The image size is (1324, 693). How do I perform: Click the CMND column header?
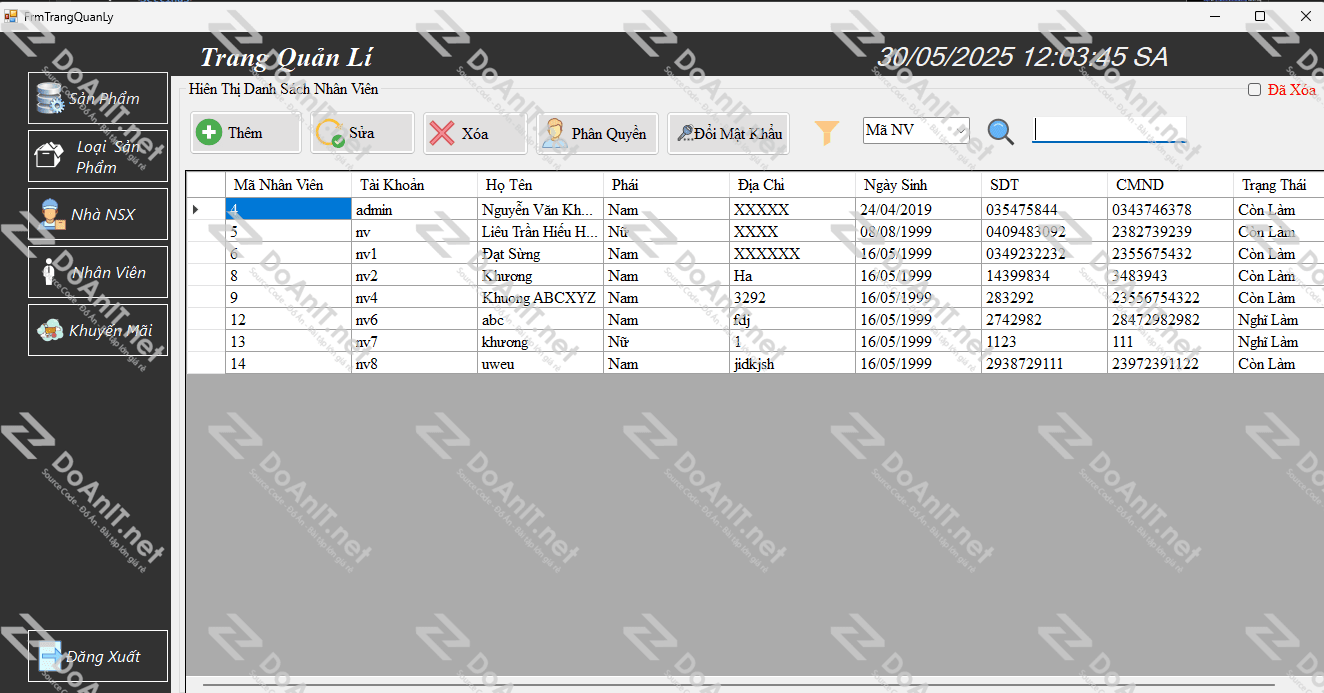1170,185
